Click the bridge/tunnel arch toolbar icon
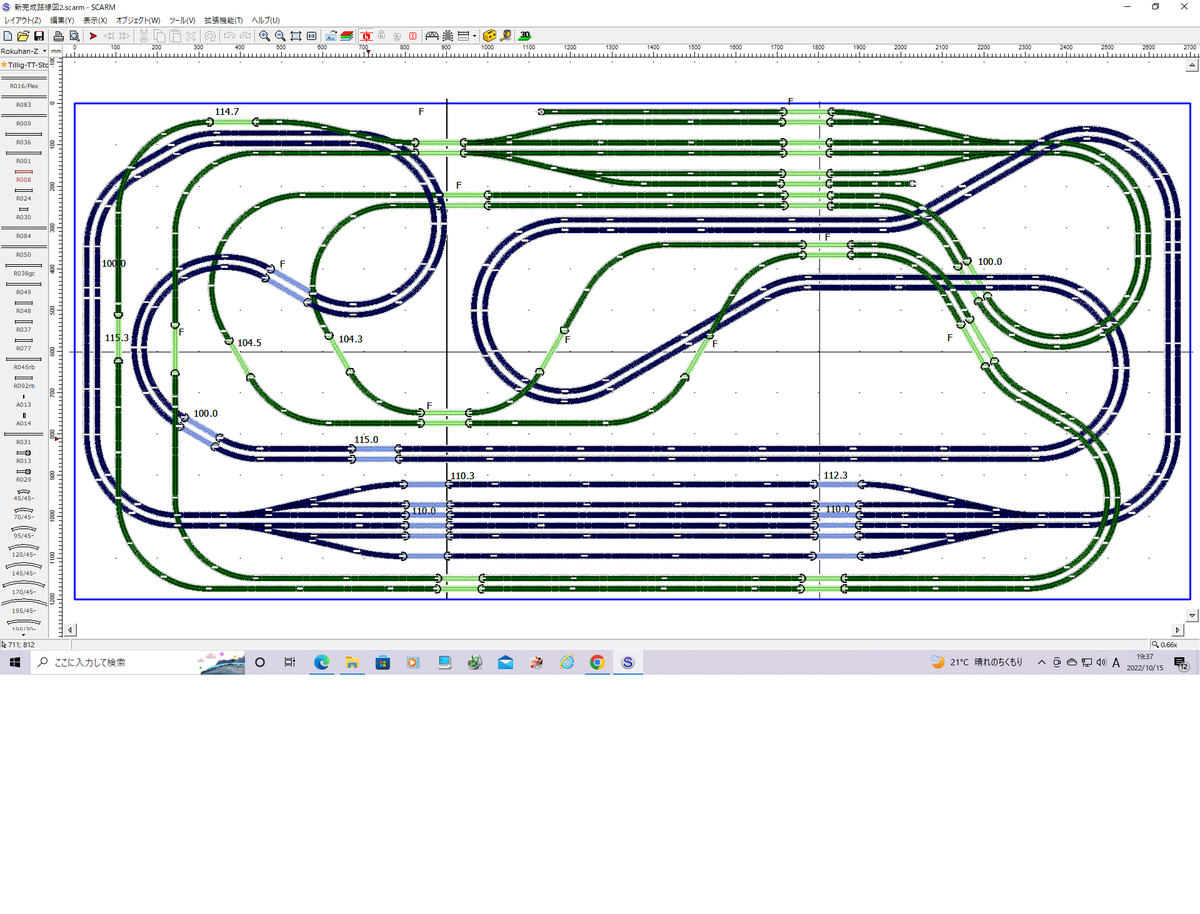 pos(432,35)
